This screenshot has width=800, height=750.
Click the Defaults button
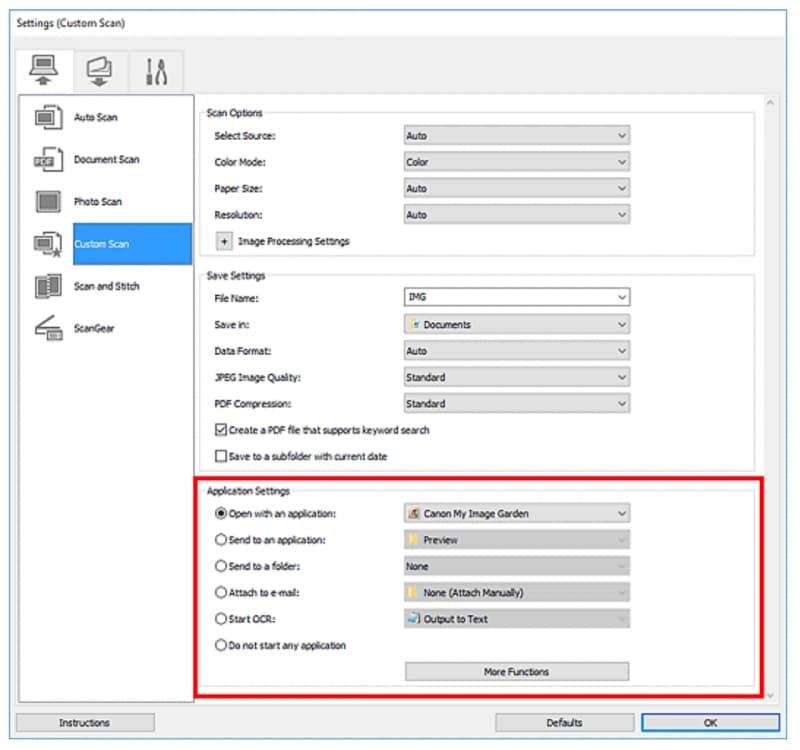coord(564,723)
